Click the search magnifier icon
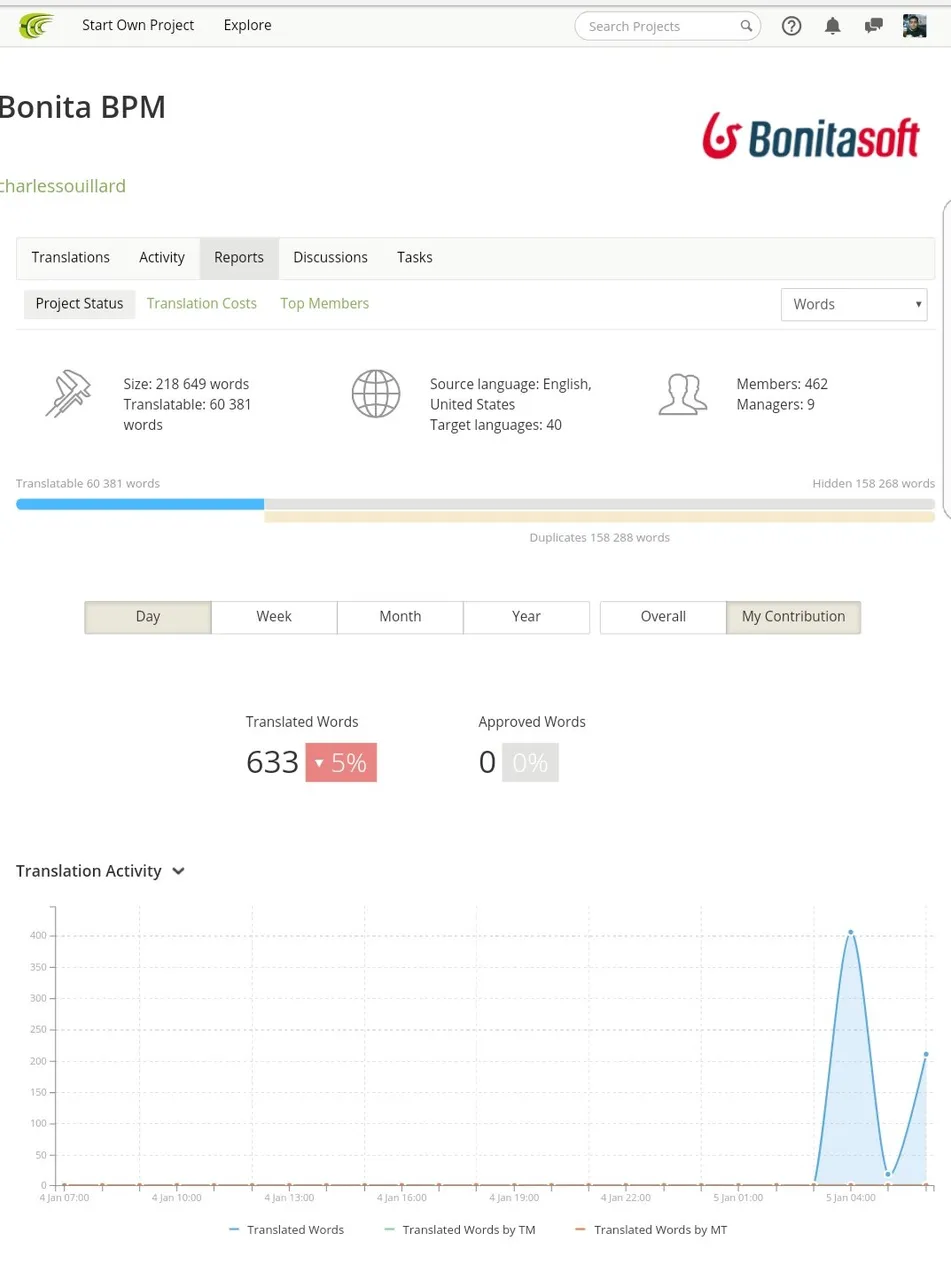This screenshot has height=1280, width=951. (x=746, y=26)
